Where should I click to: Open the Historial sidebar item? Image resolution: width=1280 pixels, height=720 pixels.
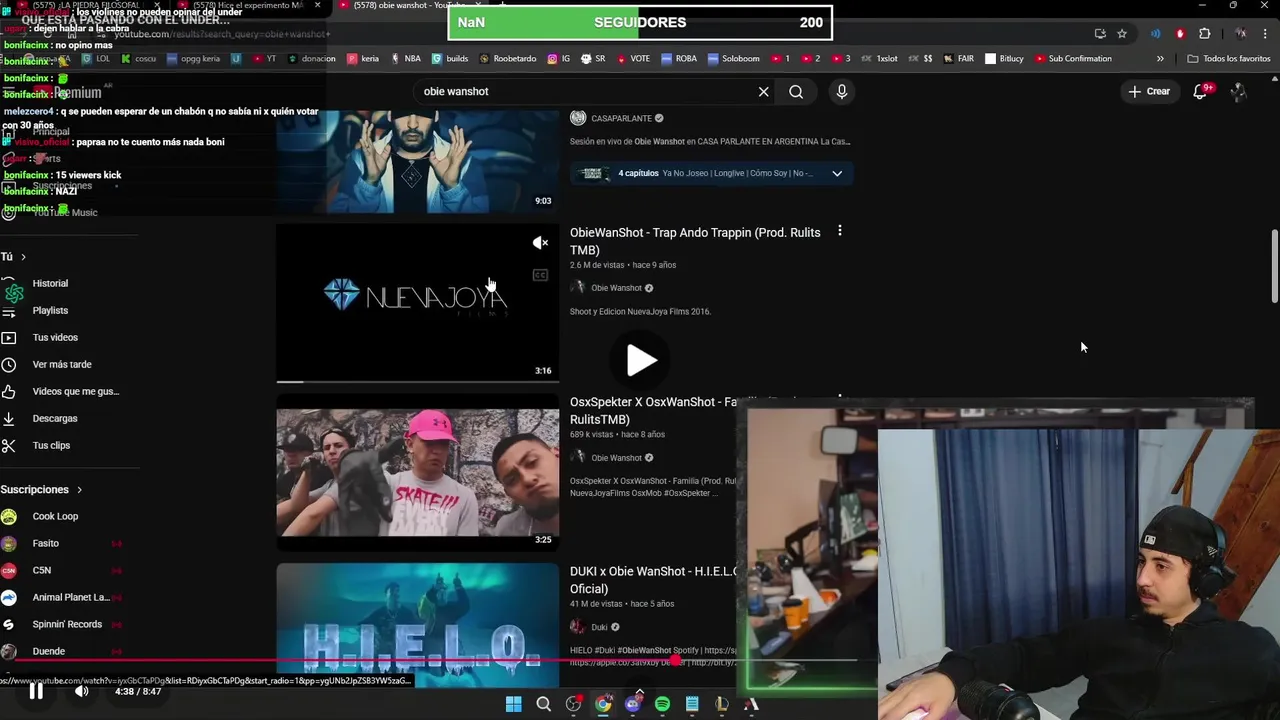point(50,283)
